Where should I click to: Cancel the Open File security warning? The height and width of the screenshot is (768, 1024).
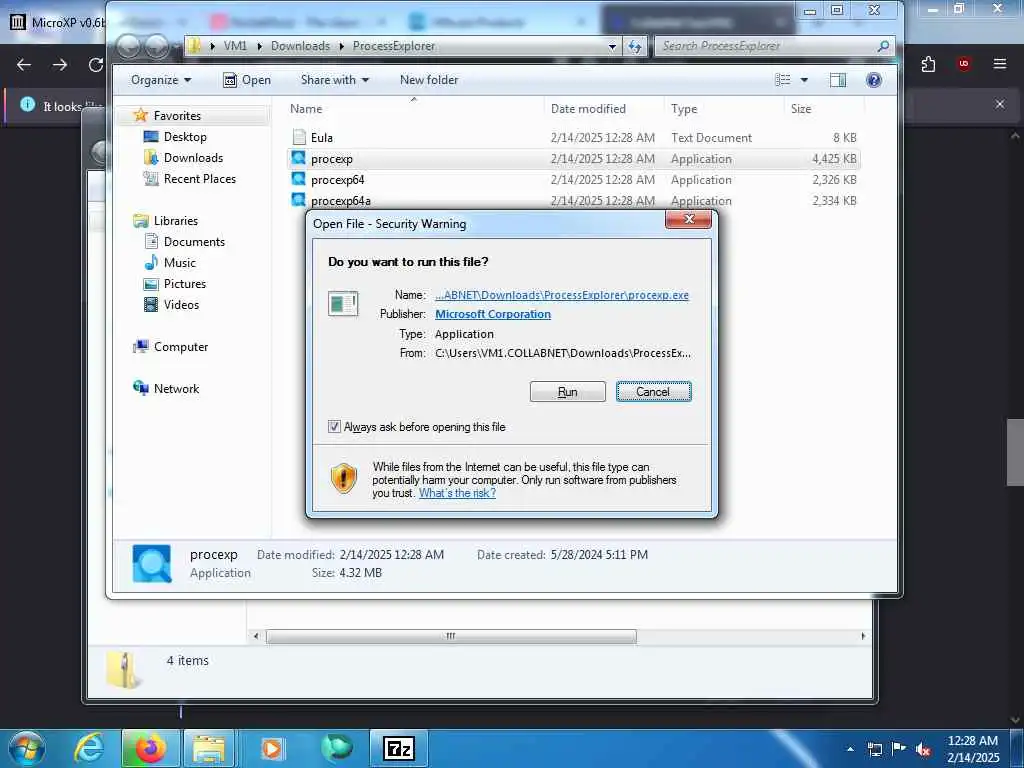pyautogui.click(x=653, y=392)
